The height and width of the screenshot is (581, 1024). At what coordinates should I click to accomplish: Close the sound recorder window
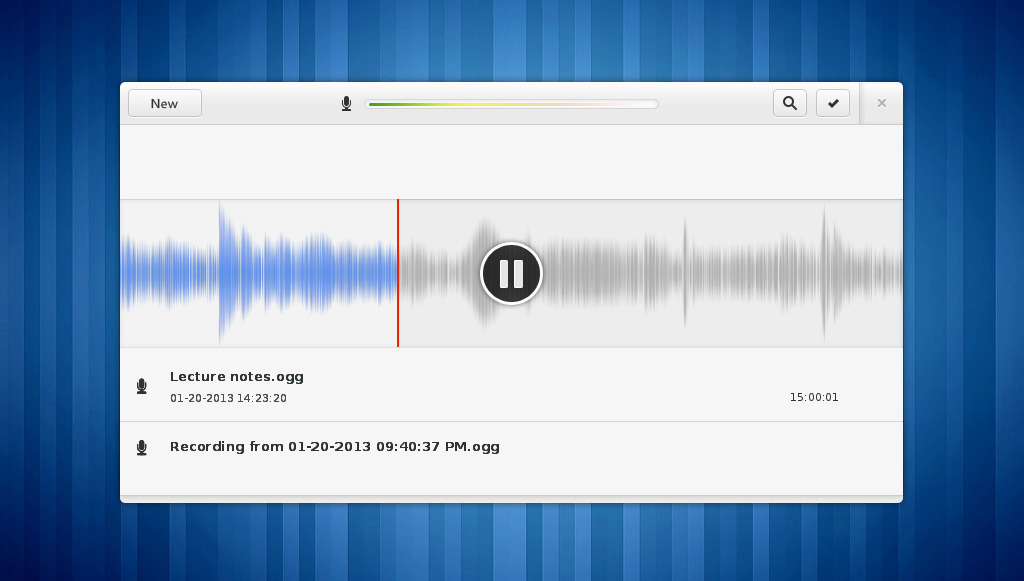882,103
